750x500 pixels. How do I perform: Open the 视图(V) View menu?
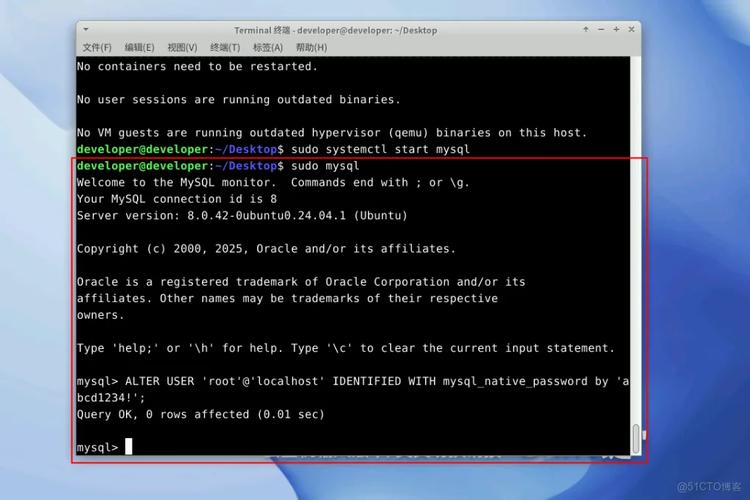pyautogui.click(x=182, y=47)
